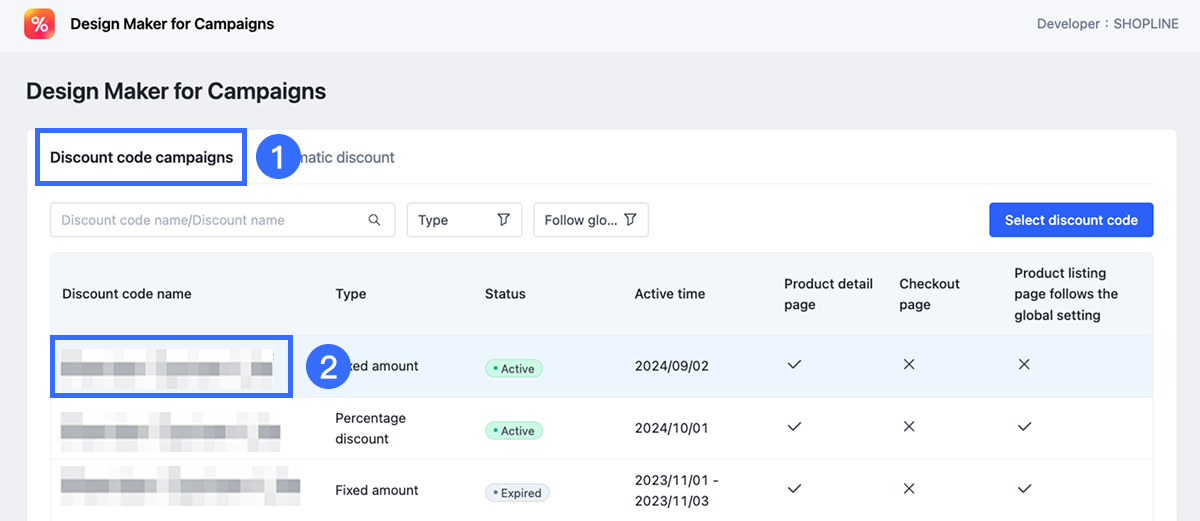Click the Expired status badge
The height and width of the screenshot is (521, 1200).
(x=517, y=493)
